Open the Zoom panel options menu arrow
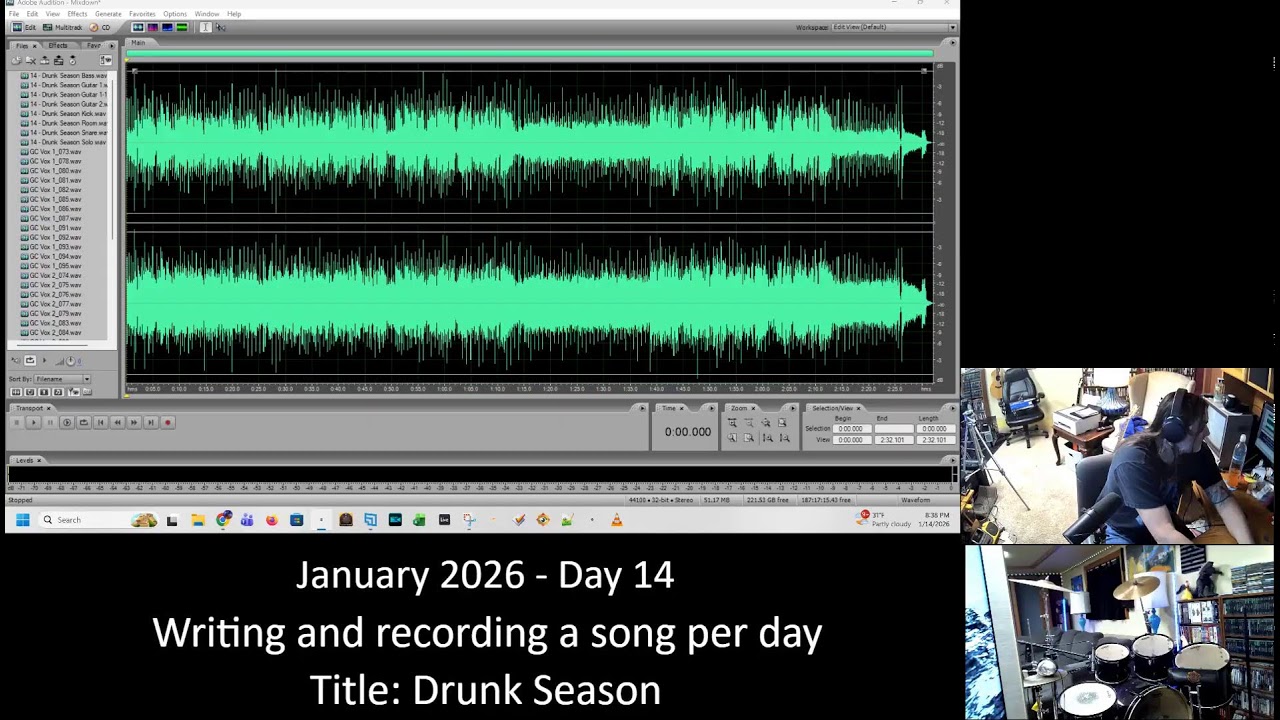This screenshot has height=720, width=1280. click(x=792, y=408)
